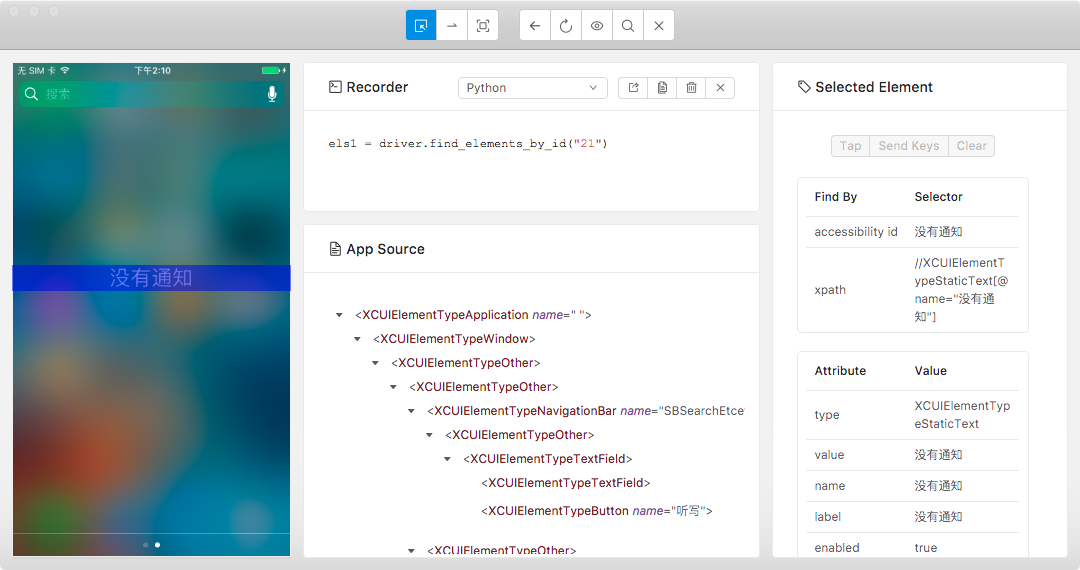Copy recorded code to clipboard
The image size is (1080, 570).
tap(663, 87)
